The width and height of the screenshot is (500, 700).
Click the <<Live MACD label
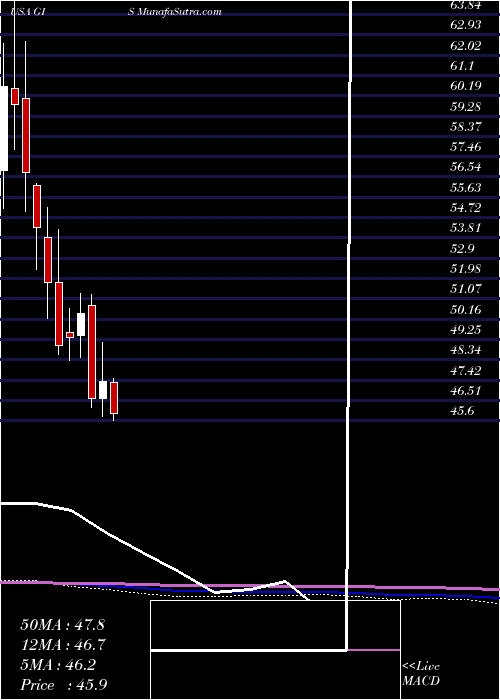(421, 674)
